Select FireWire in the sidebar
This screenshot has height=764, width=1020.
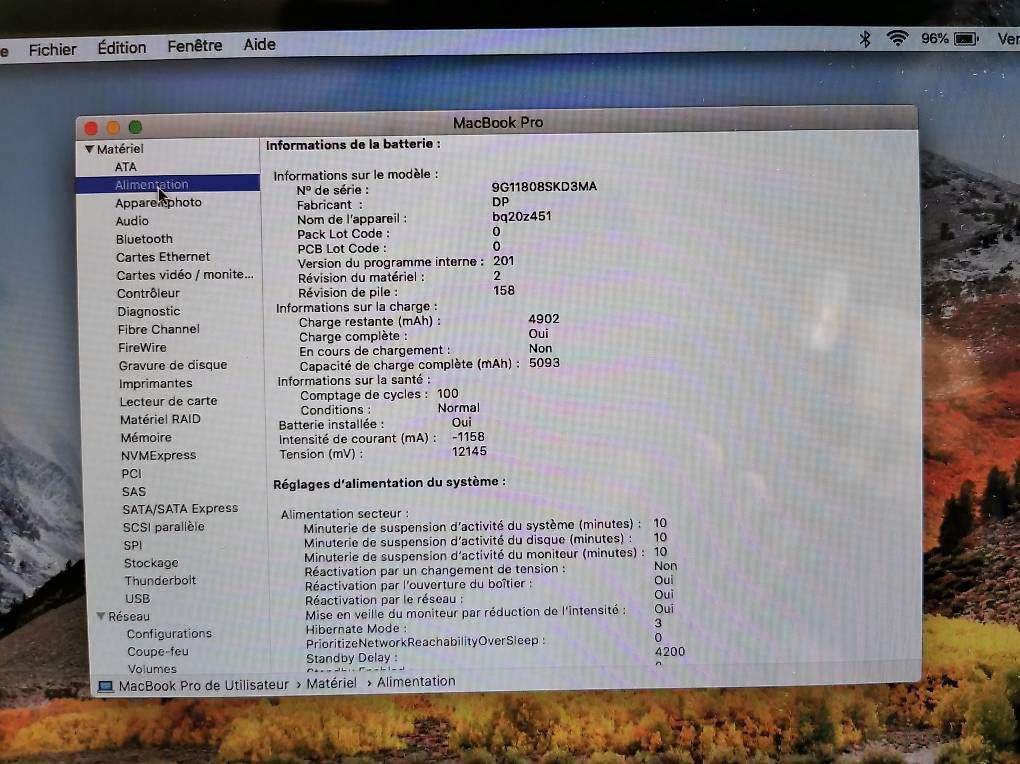point(142,347)
